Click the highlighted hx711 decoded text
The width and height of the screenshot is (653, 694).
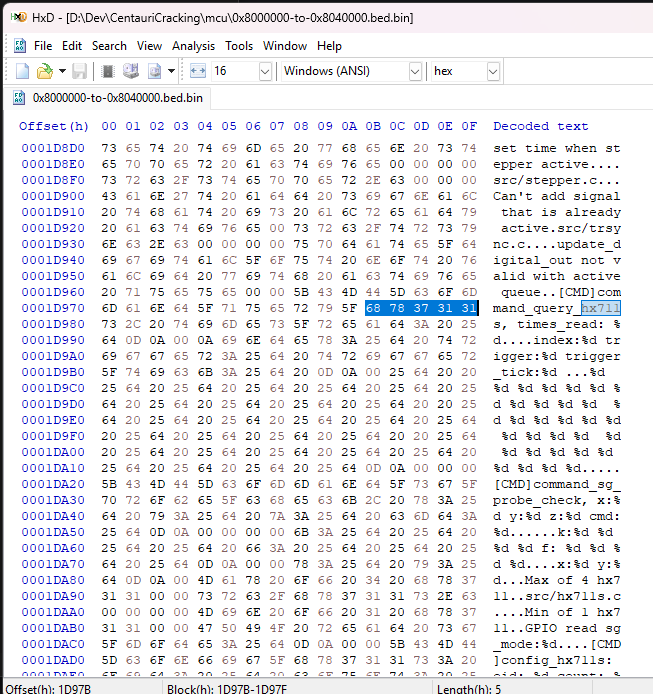[x=600, y=308]
